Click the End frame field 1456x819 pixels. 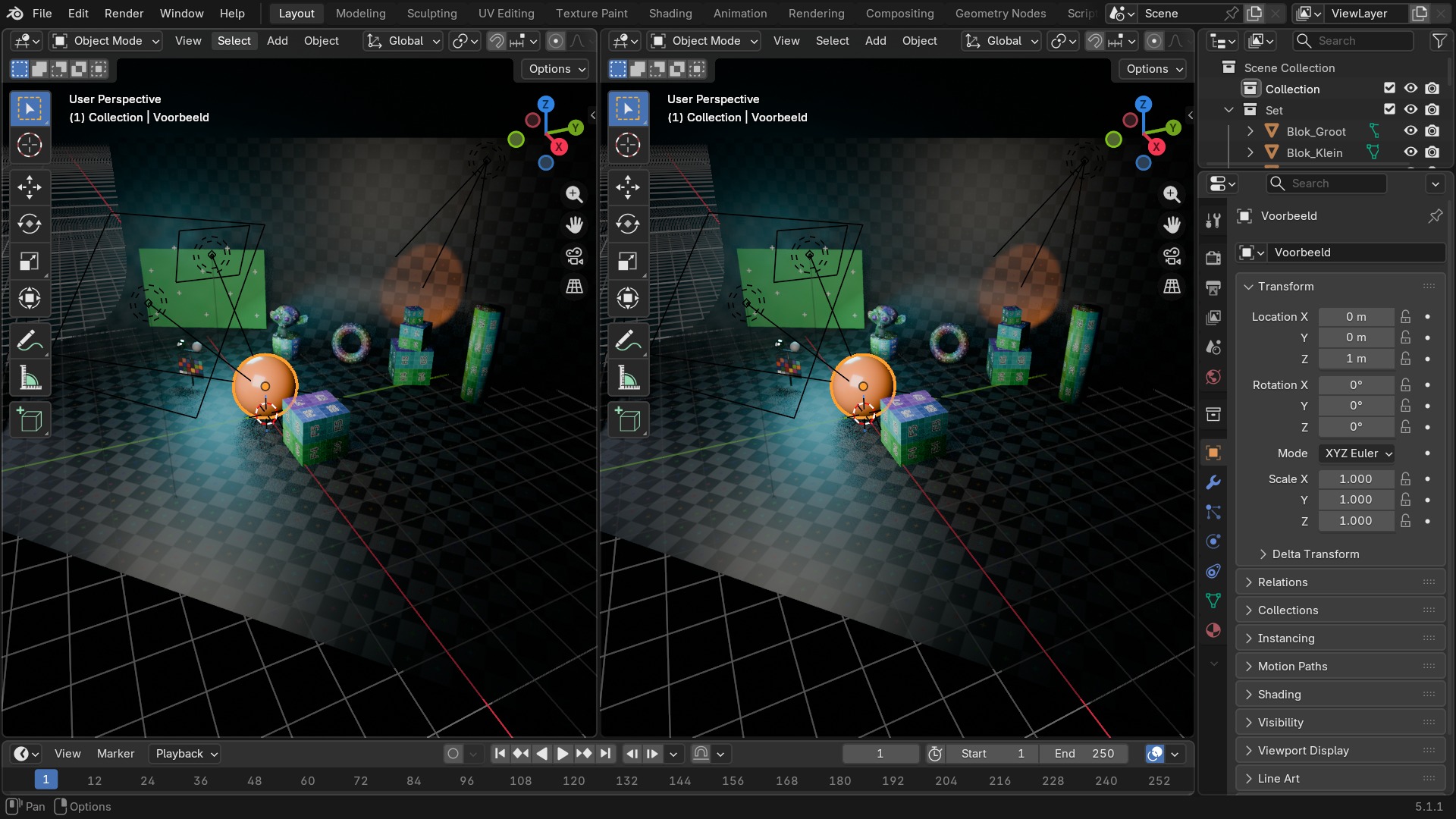pyautogui.click(x=1084, y=754)
